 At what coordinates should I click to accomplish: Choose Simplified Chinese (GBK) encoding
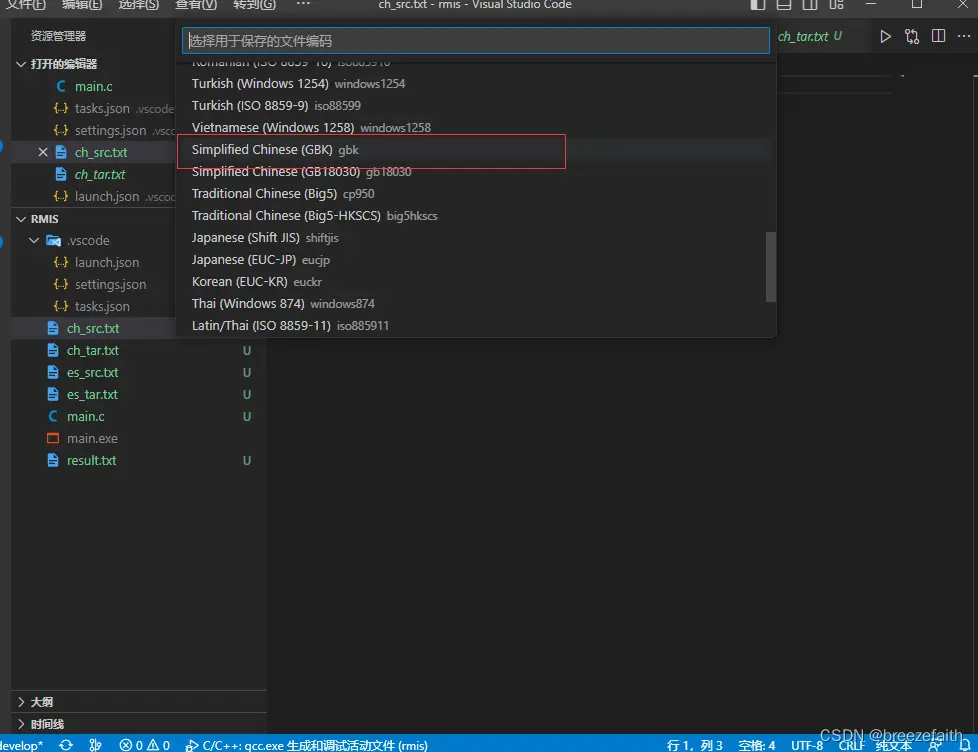476,150
